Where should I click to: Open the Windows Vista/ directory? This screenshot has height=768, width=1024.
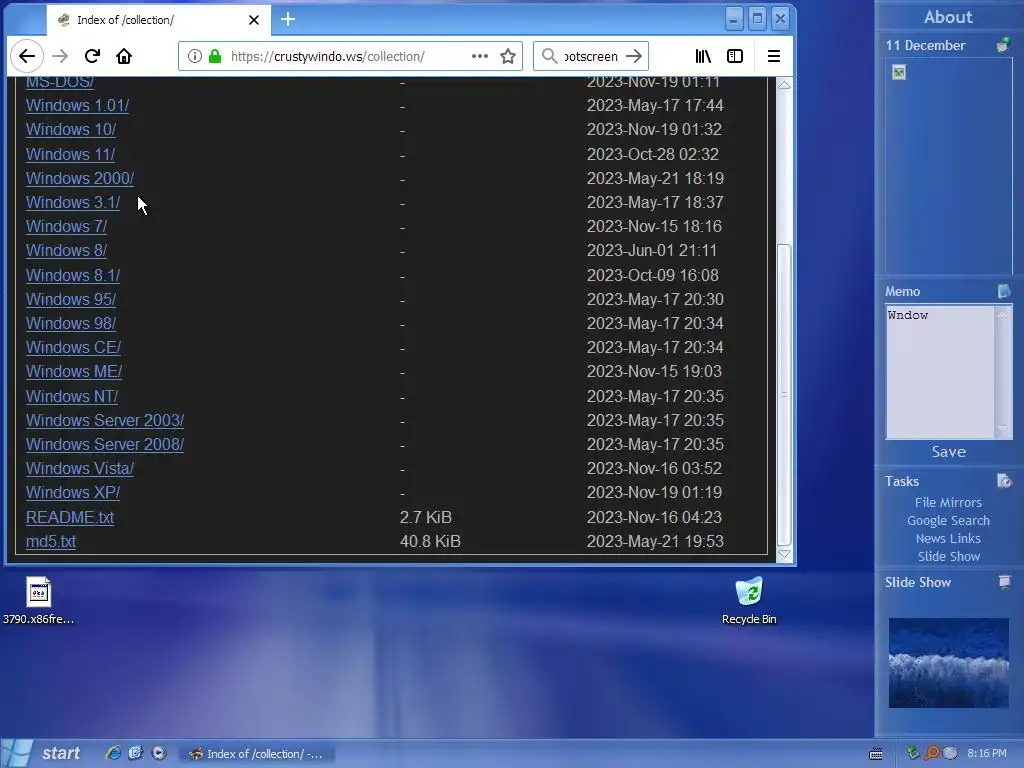tap(80, 469)
